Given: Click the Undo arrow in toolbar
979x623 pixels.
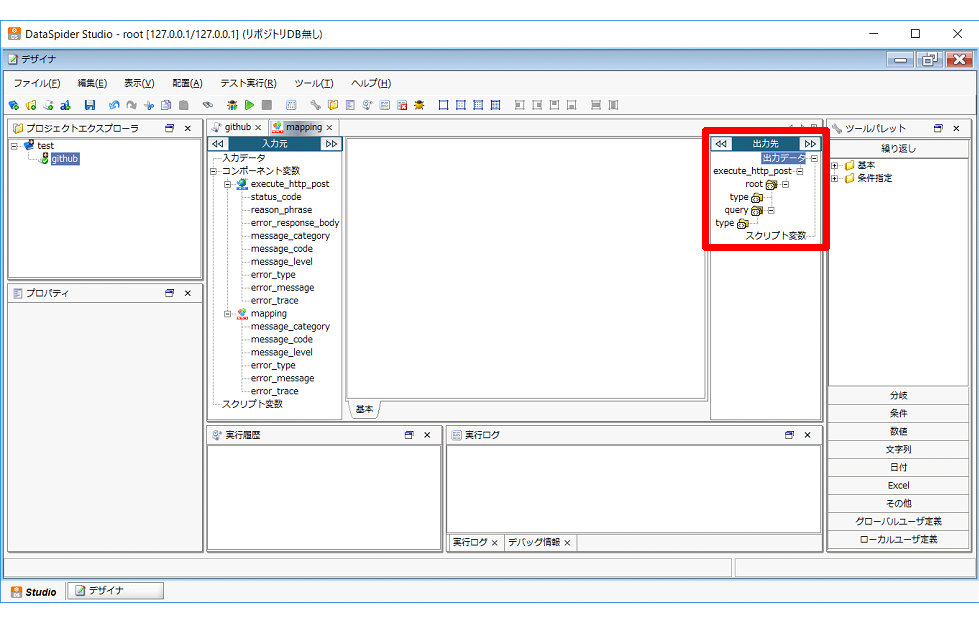Looking at the screenshot, I should pyautogui.click(x=113, y=105).
